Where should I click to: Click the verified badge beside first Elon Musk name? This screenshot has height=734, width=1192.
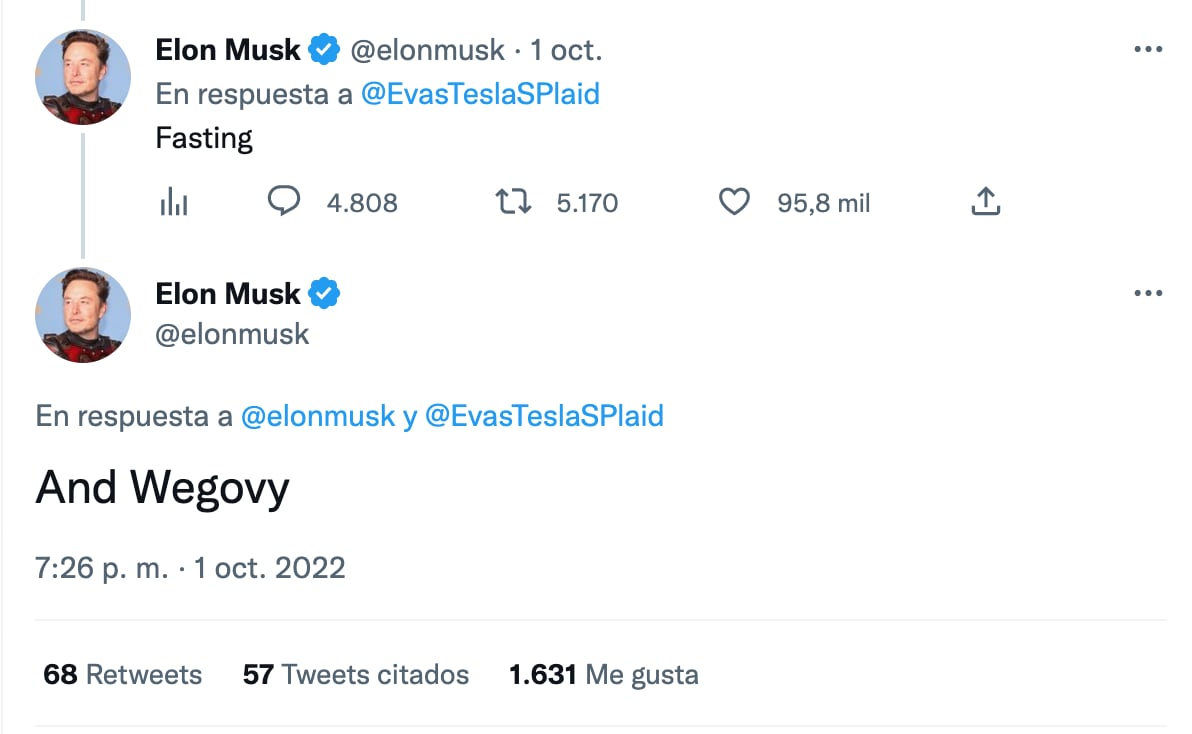pyautogui.click(x=324, y=49)
